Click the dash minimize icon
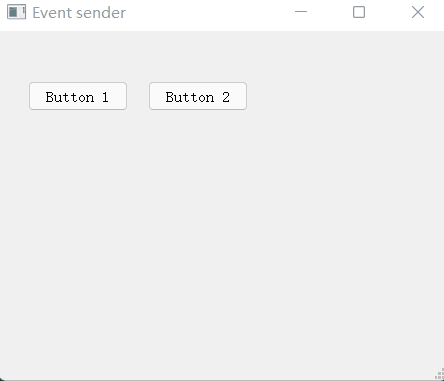The image size is (444, 381). [x=301, y=12]
